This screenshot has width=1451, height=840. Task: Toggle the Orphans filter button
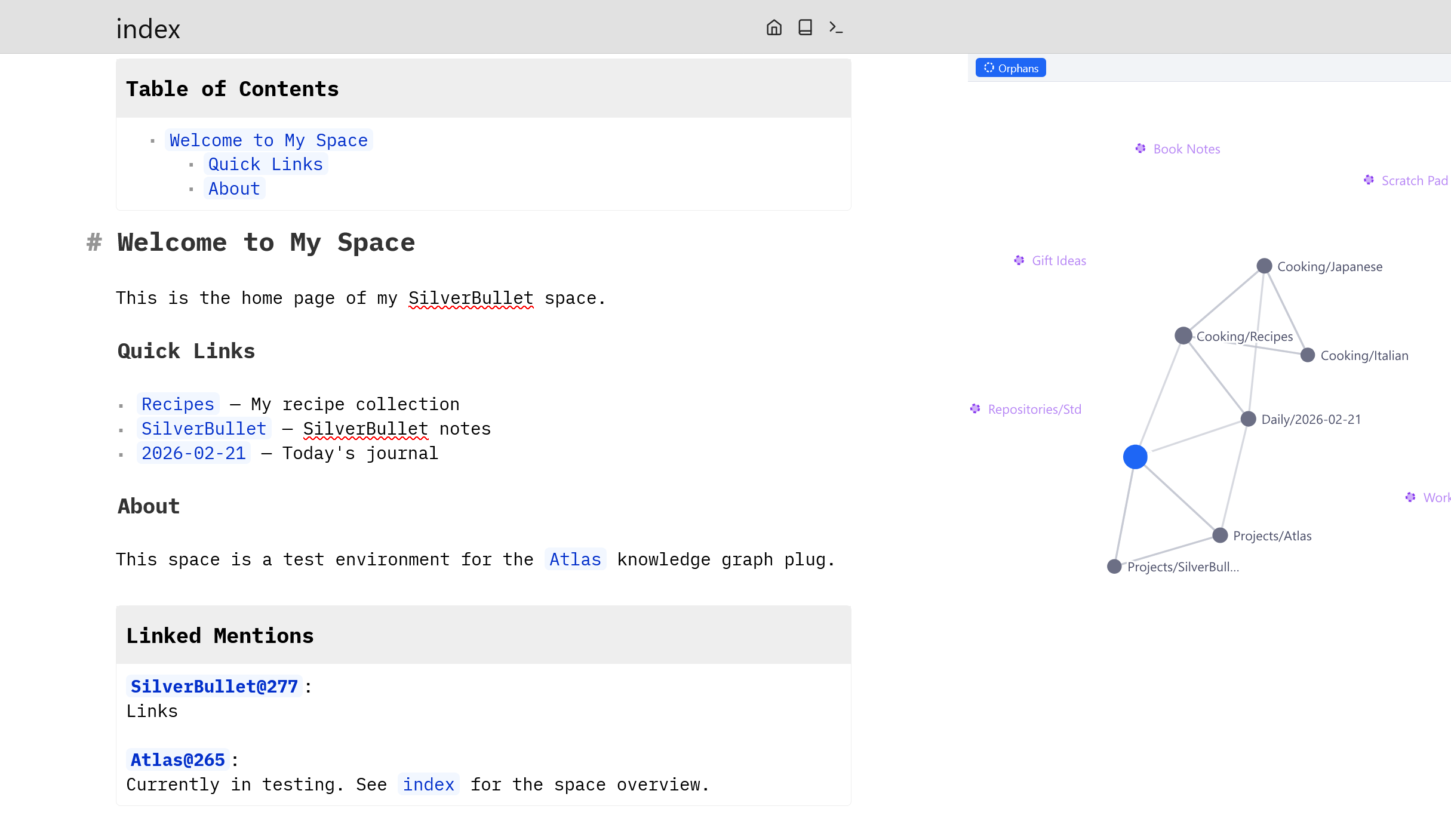(1010, 68)
